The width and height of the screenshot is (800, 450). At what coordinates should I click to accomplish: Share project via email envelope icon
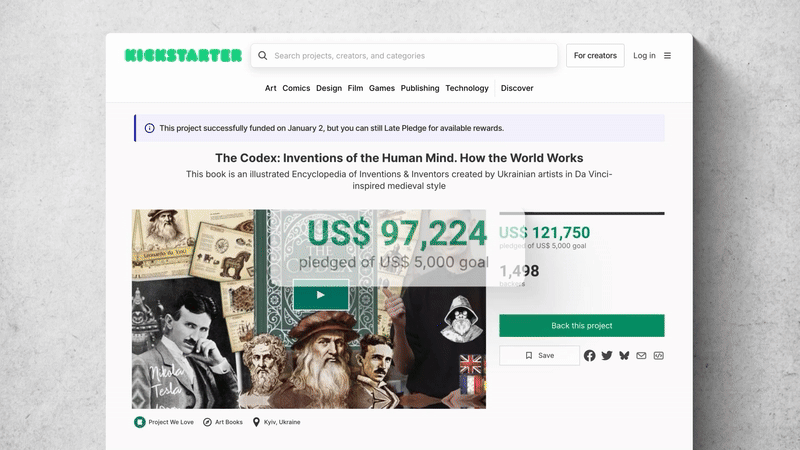point(641,356)
